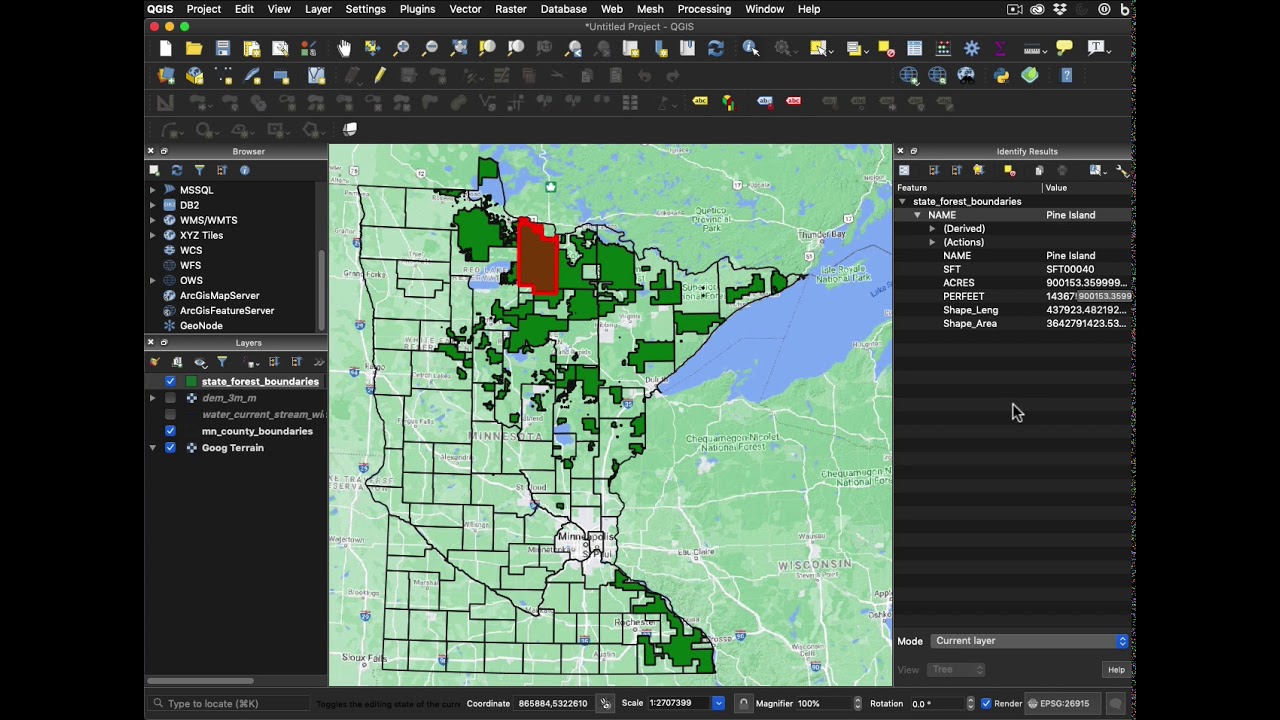Screen dimensions: 1280x720
Task: Open layer styling panel brush icon in Layers
Action: pos(155,362)
